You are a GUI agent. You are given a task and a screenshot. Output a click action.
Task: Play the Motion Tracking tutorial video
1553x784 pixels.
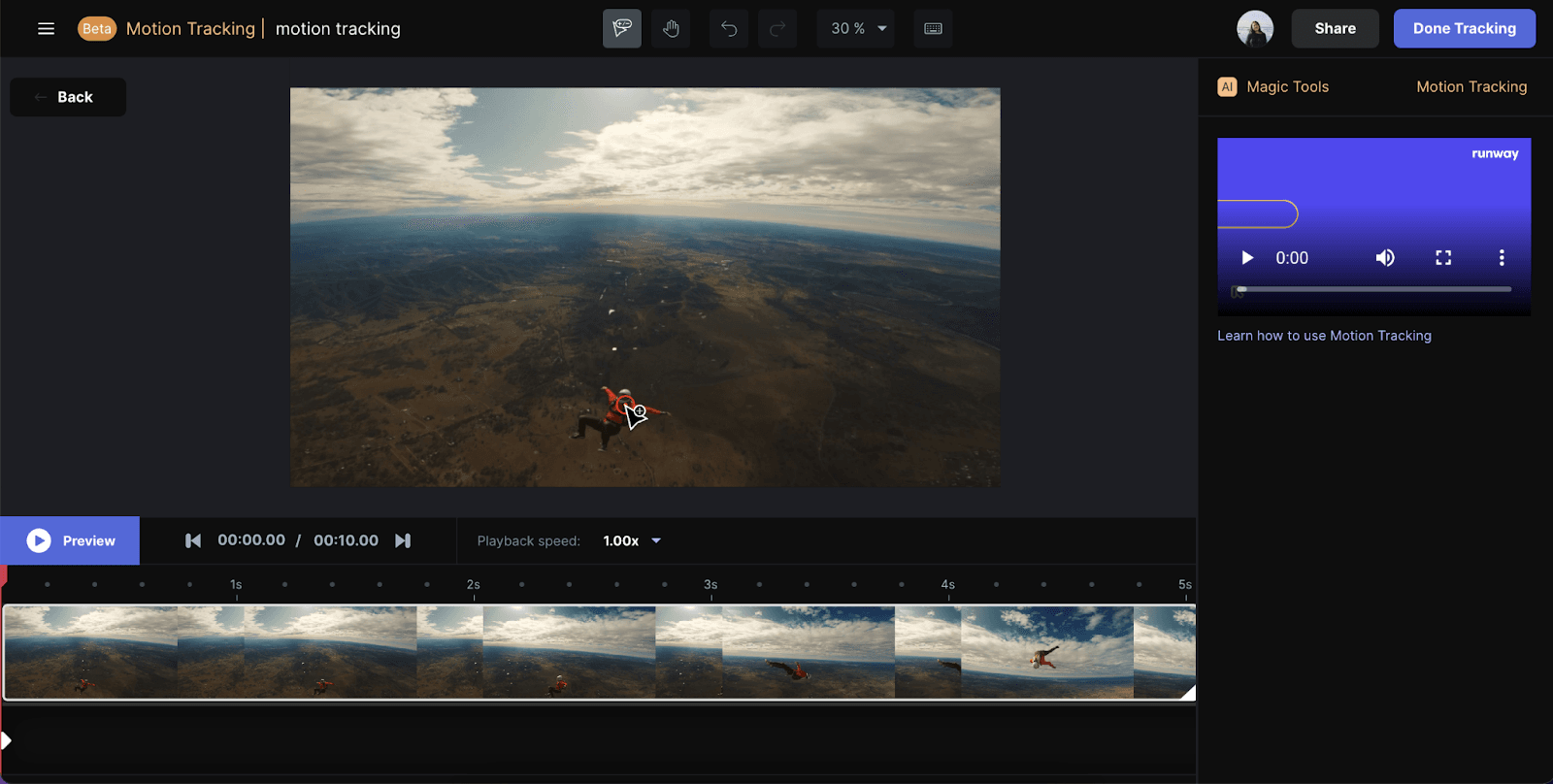[1247, 257]
